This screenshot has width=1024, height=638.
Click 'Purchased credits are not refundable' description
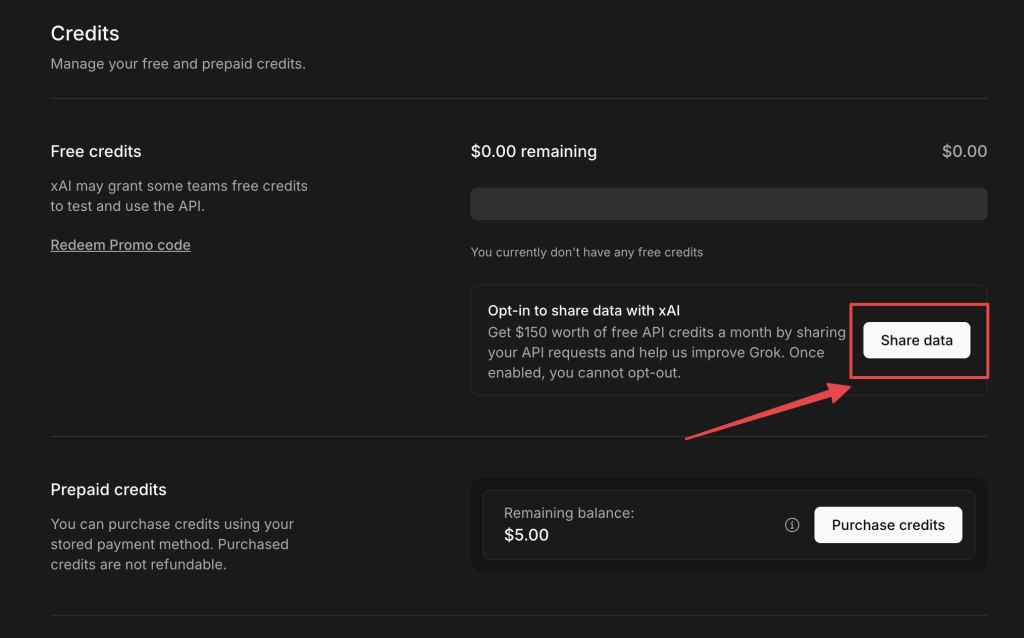[x=172, y=544]
